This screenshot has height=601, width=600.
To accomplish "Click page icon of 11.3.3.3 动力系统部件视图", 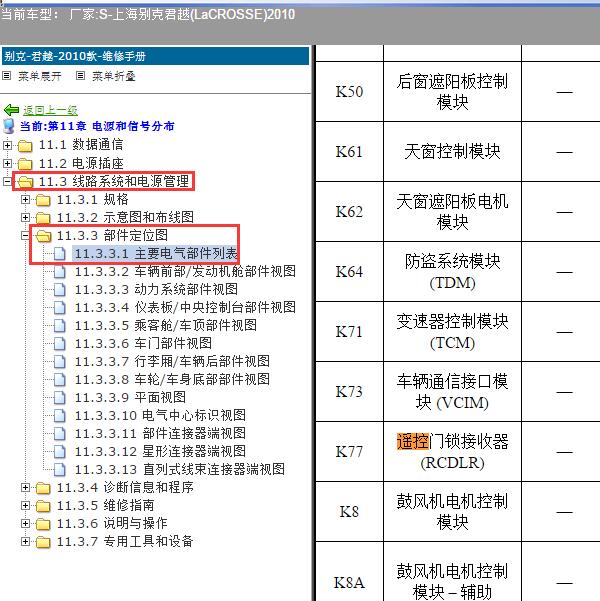I will pos(59,289).
